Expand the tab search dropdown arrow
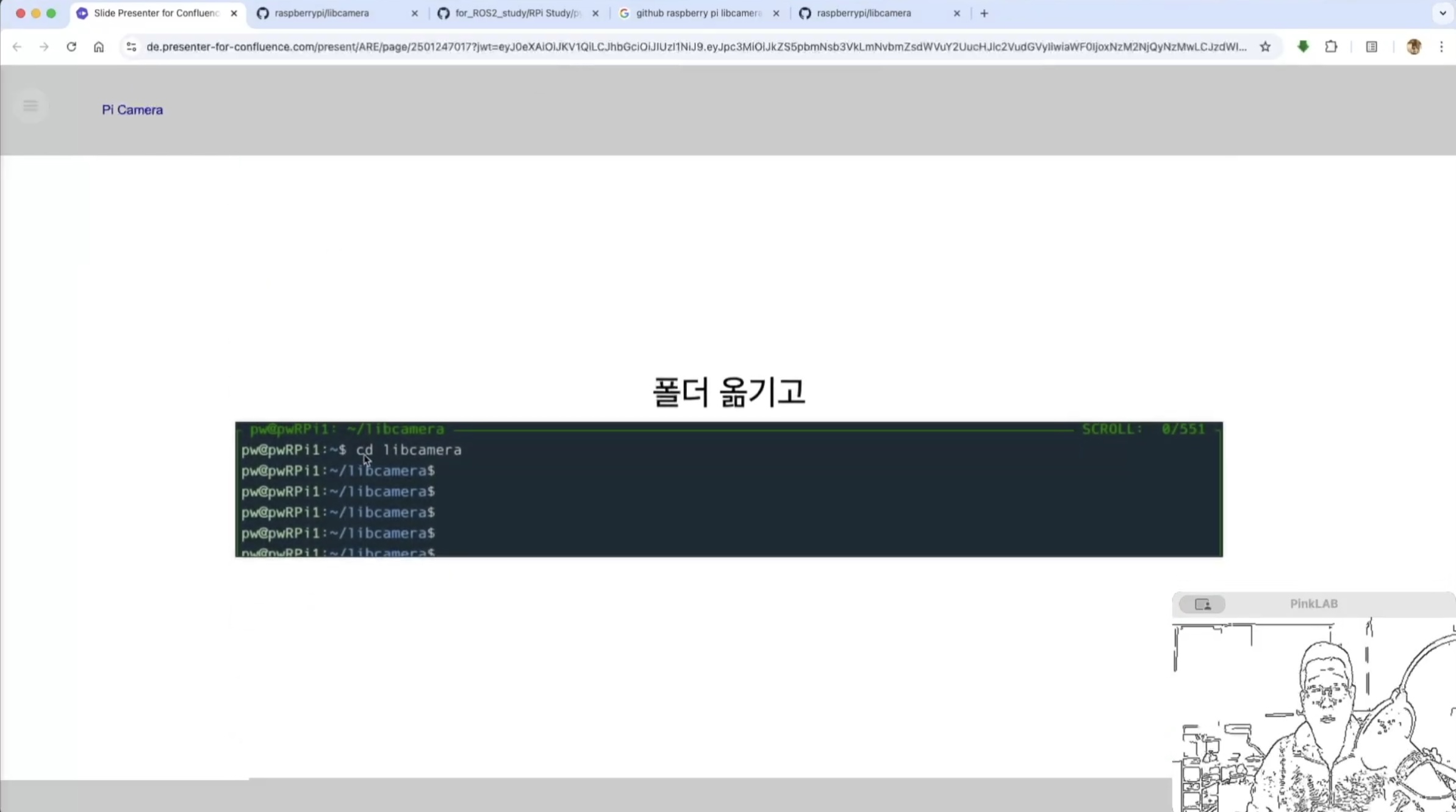 1442,13
